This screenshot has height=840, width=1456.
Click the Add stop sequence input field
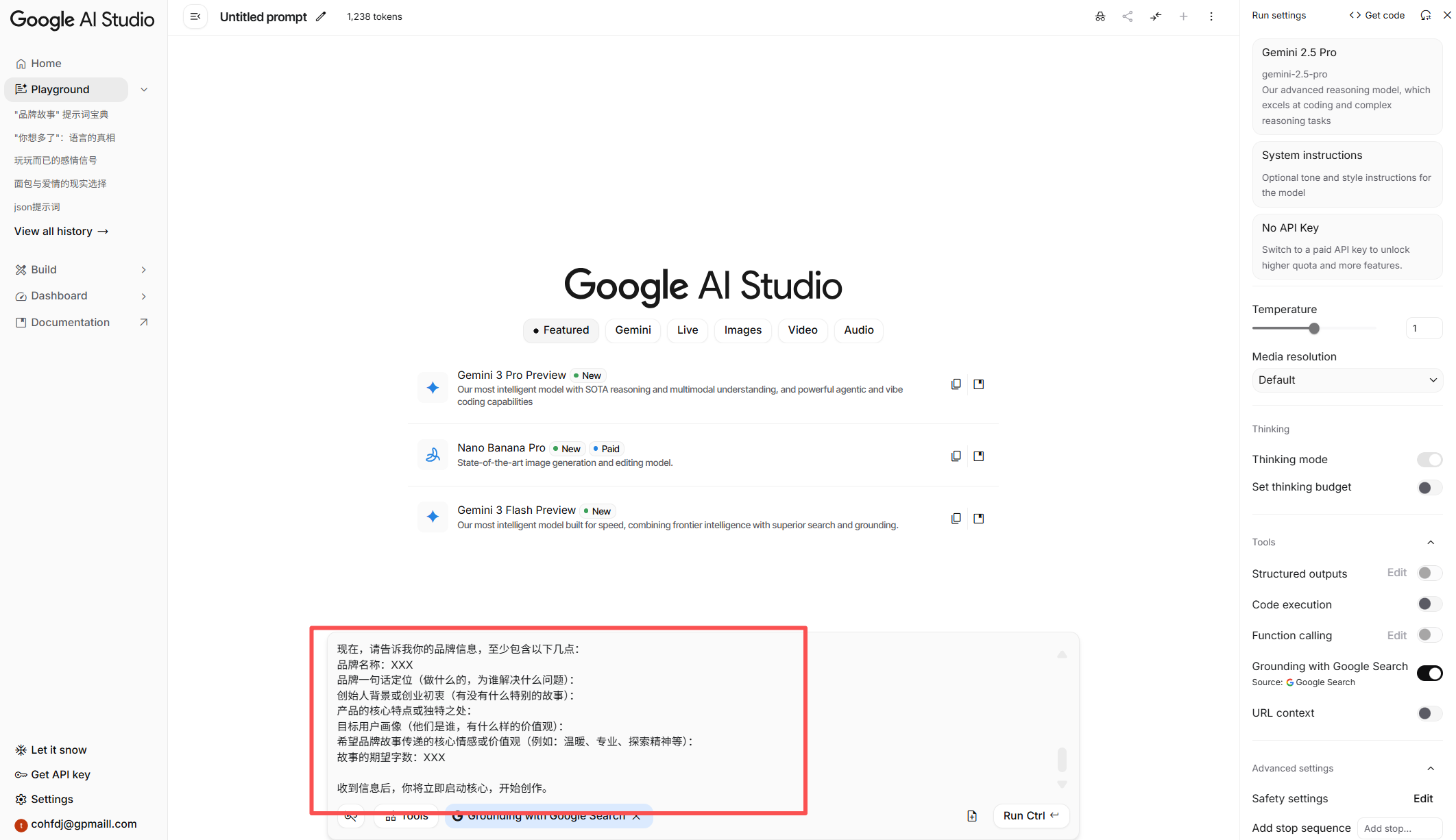(1398, 828)
